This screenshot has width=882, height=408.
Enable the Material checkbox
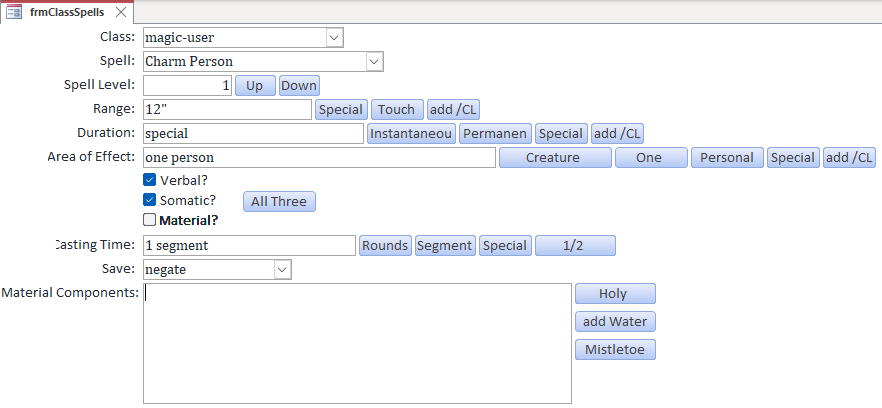click(x=150, y=220)
